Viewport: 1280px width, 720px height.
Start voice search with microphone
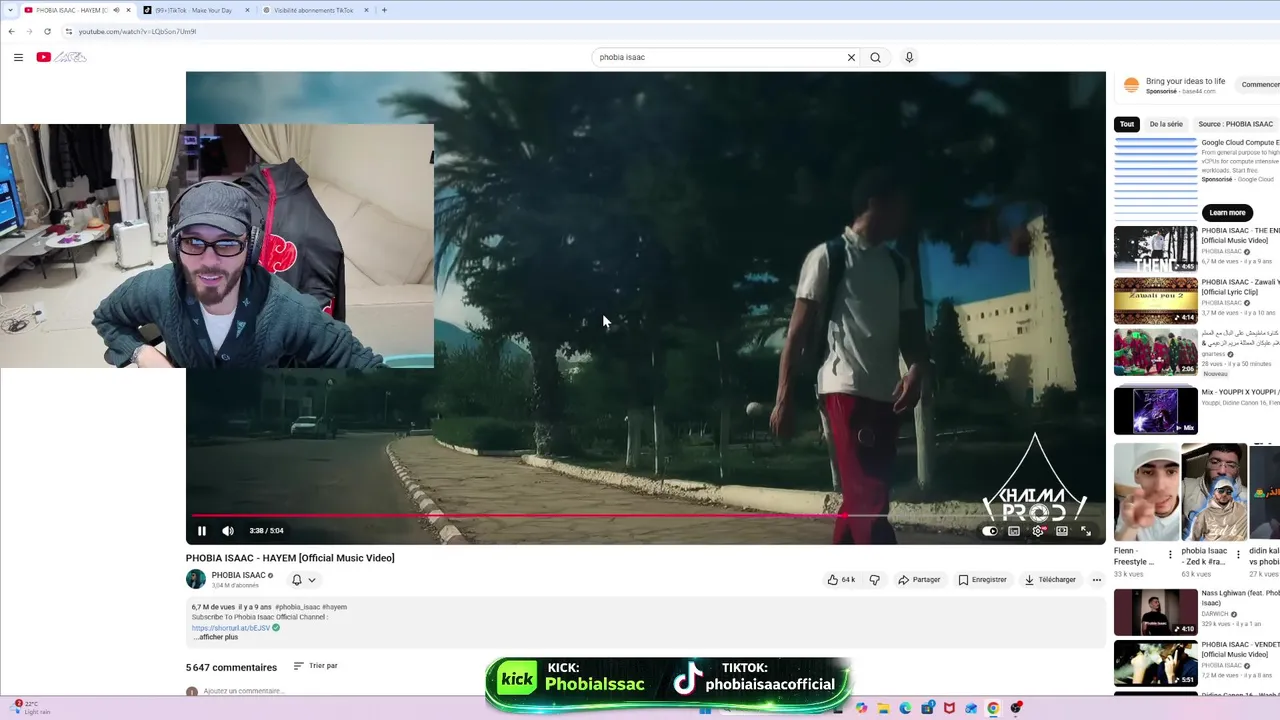(x=909, y=57)
